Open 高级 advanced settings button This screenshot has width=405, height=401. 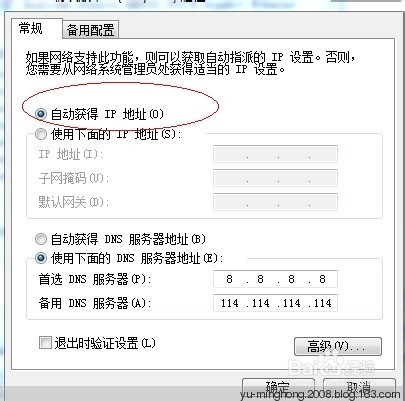pos(338,346)
